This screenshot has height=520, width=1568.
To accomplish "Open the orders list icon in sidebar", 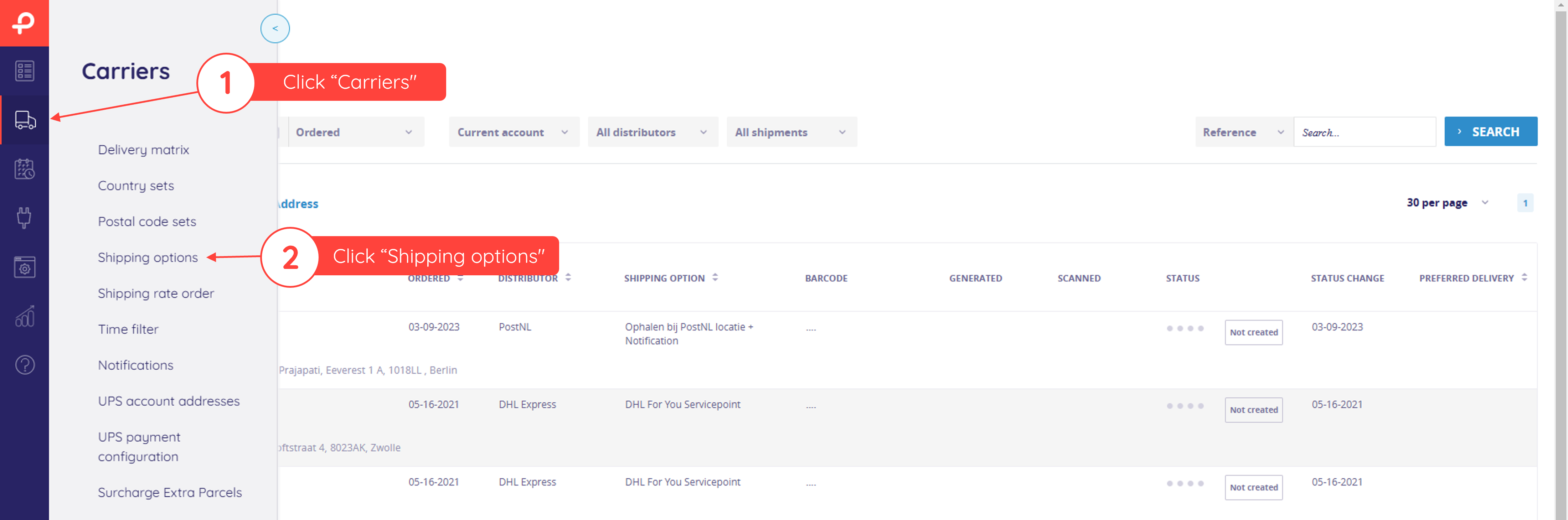I will [x=24, y=71].
